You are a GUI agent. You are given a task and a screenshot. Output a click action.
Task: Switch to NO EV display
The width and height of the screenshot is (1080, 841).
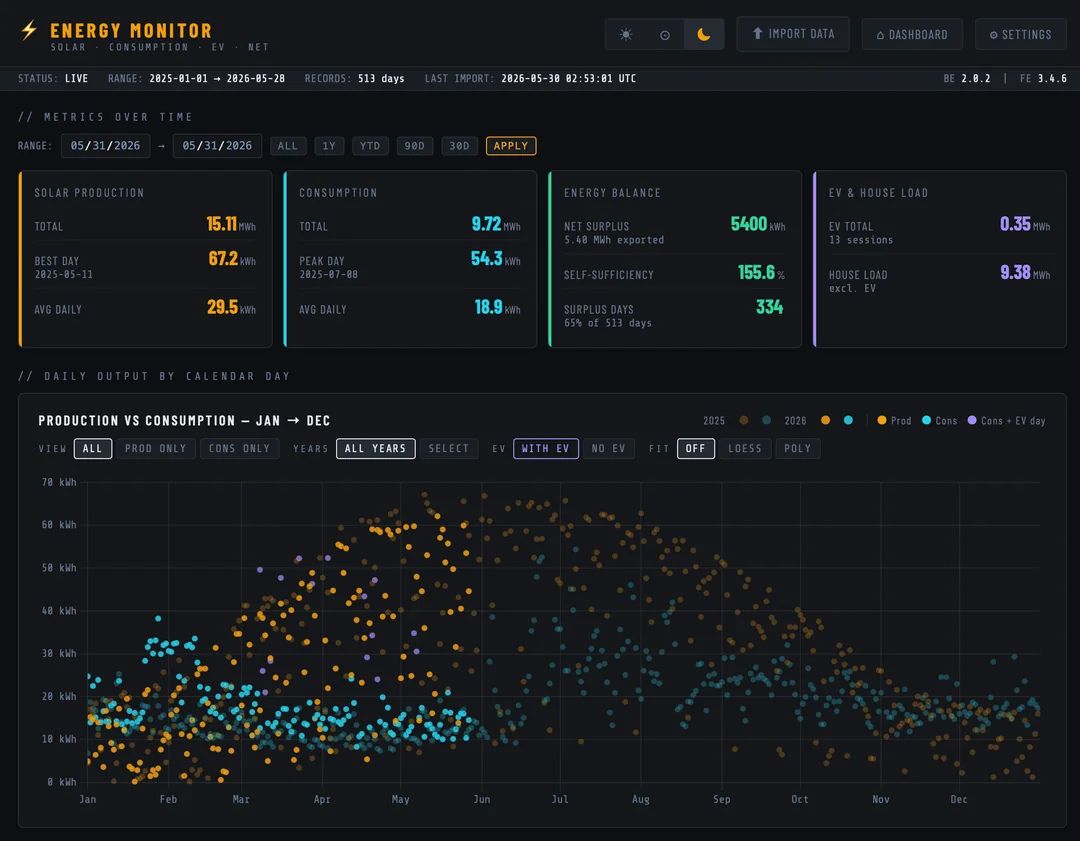pos(609,448)
